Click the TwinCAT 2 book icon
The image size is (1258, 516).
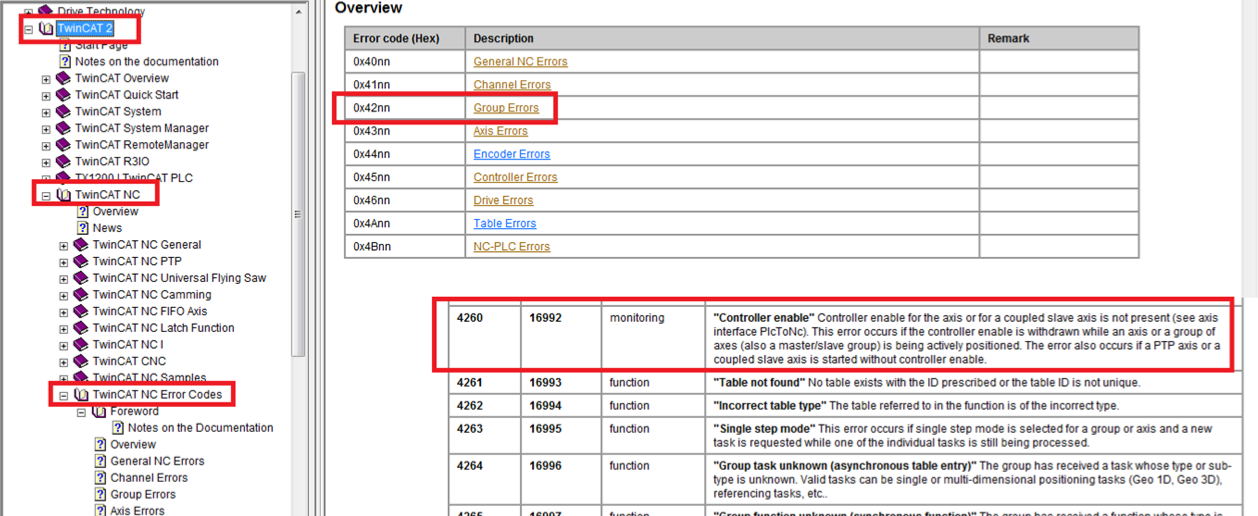[45, 29]
